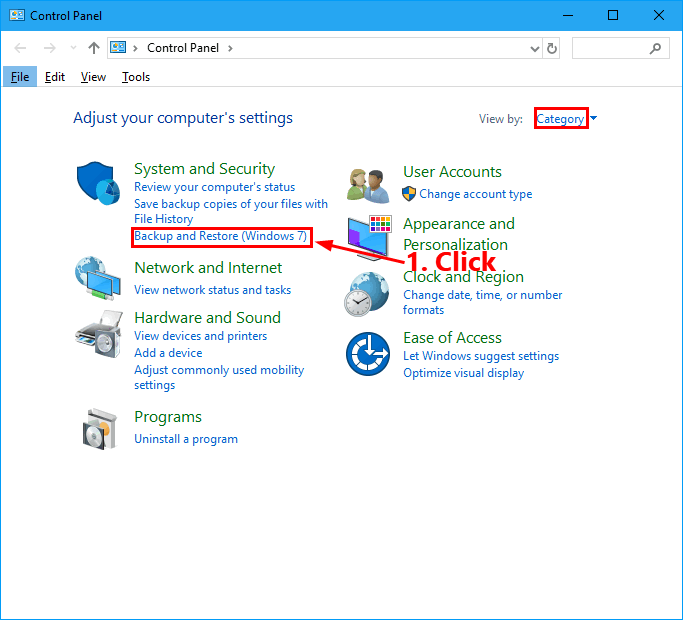
Task: Open the View by Category dropdown
Action: point(566,119)
